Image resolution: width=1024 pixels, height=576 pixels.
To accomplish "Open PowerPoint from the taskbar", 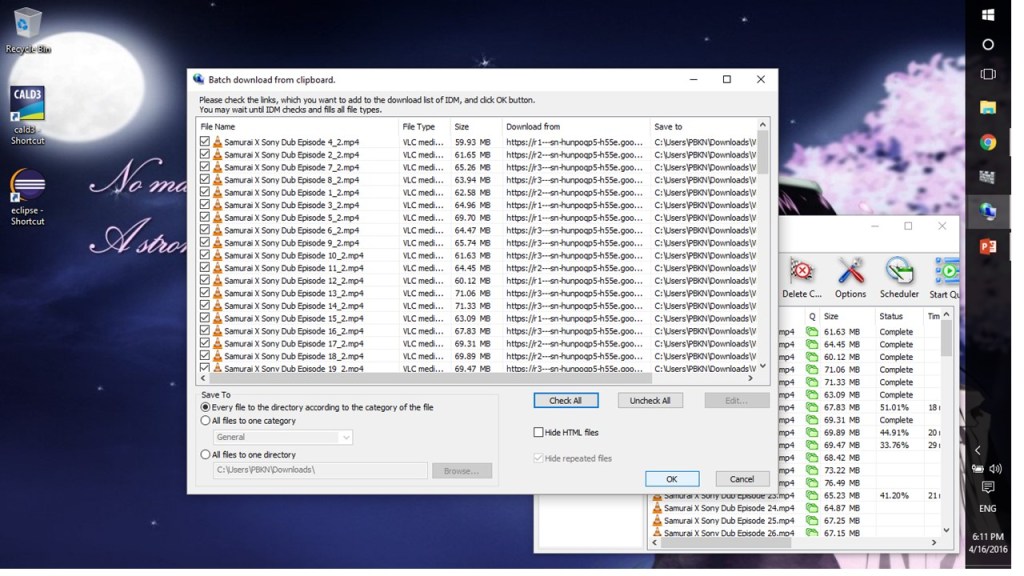I will point(988,246).
